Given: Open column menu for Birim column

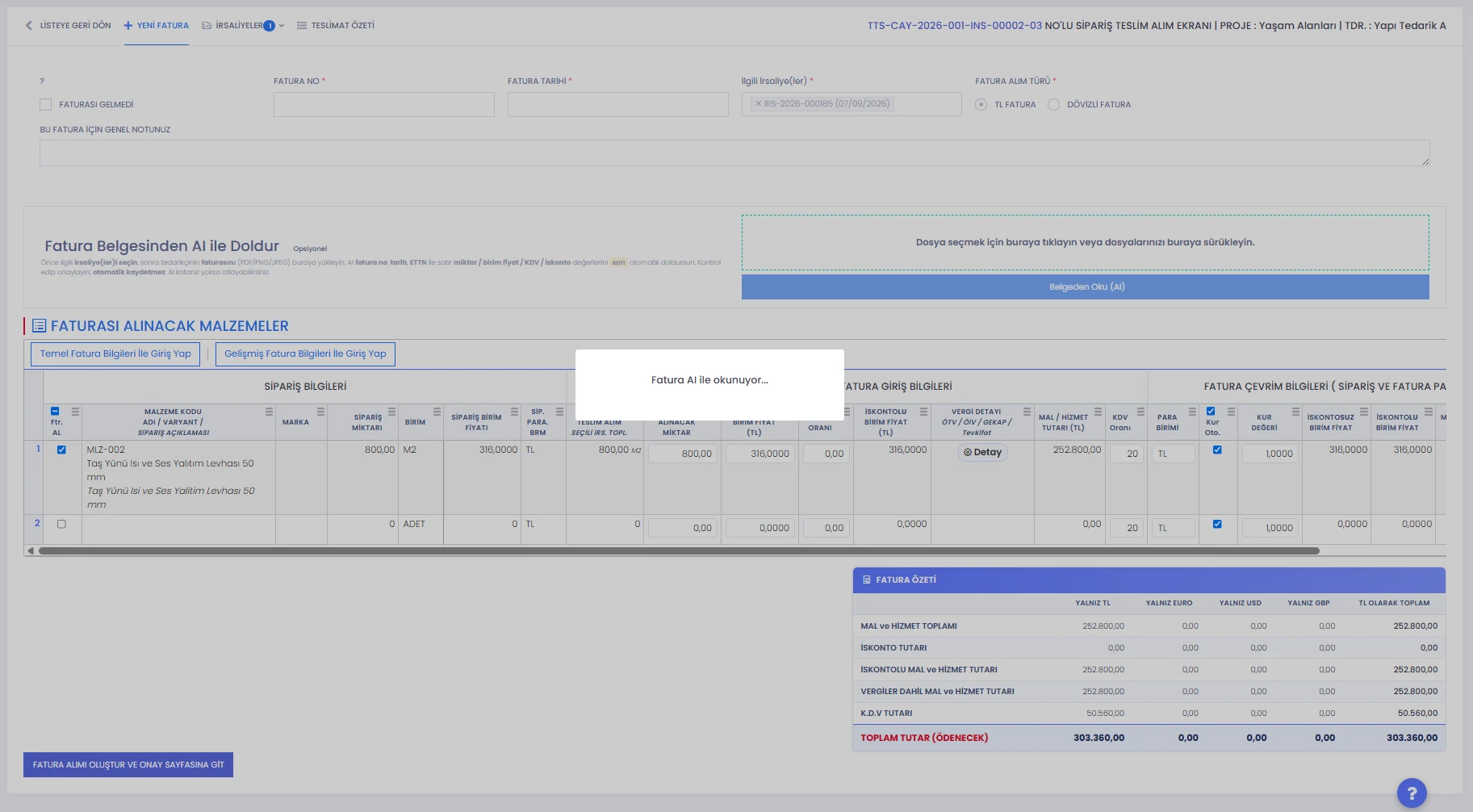Looking at the screenshot, I should 437,412.
